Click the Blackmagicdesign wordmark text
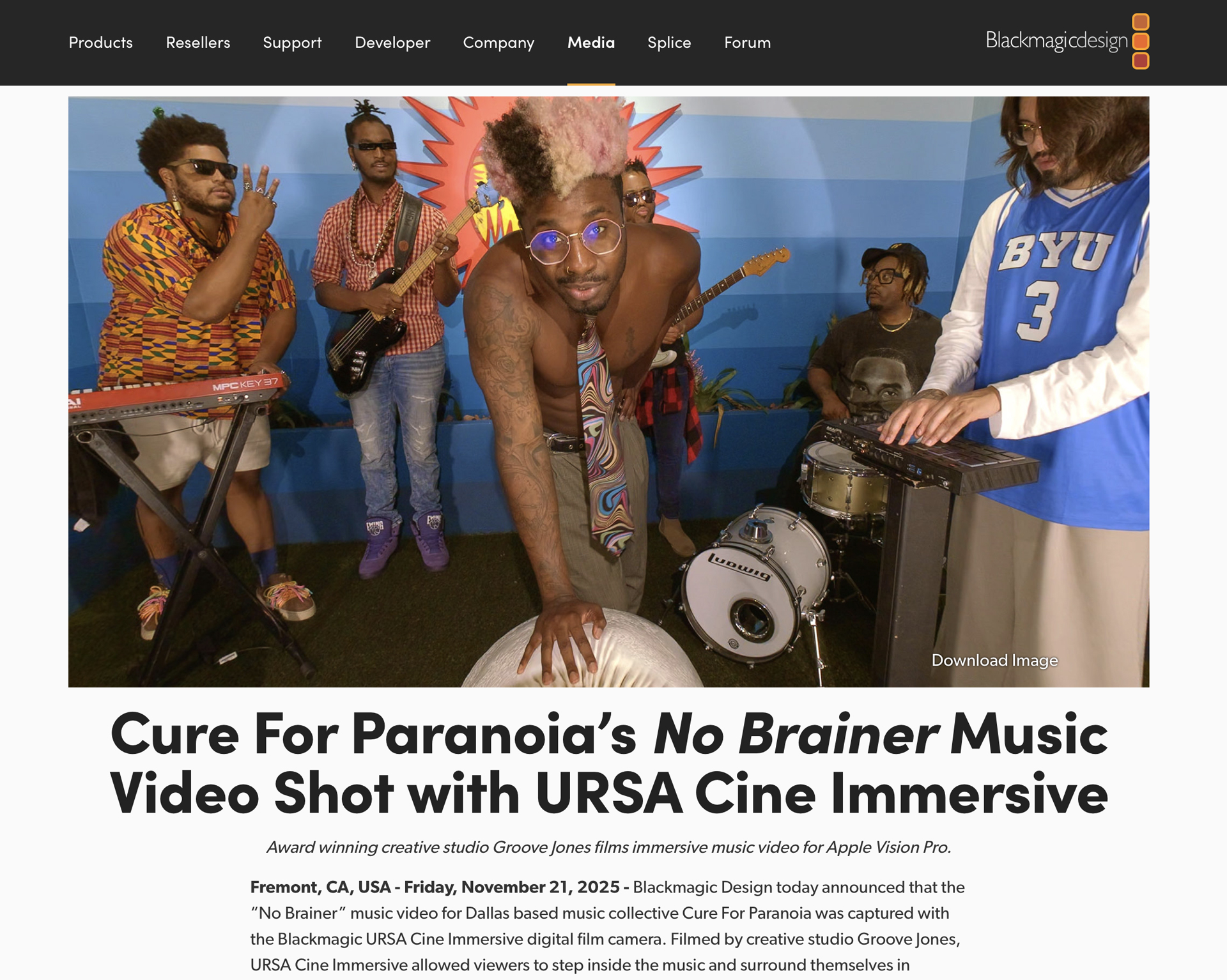The width and height of the screenshot is (1227, 980). pos(1056,41)
